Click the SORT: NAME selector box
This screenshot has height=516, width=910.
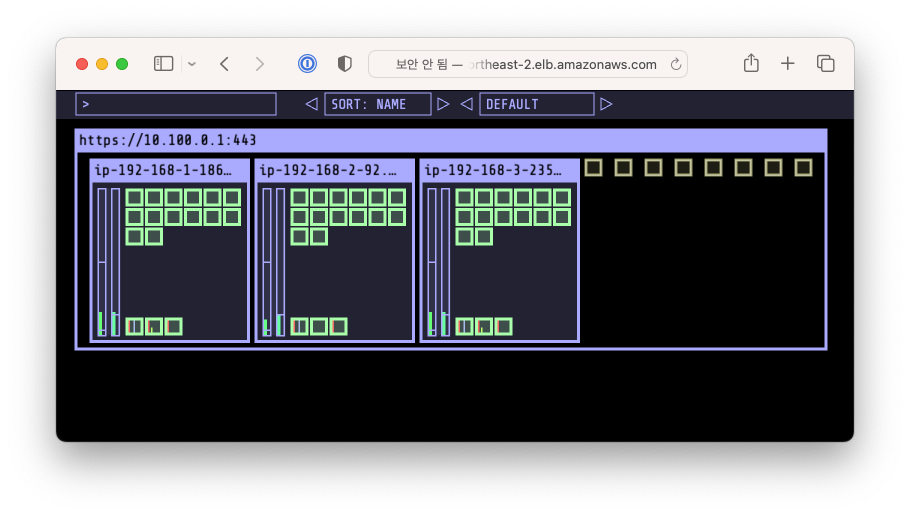tap(378, 104)
